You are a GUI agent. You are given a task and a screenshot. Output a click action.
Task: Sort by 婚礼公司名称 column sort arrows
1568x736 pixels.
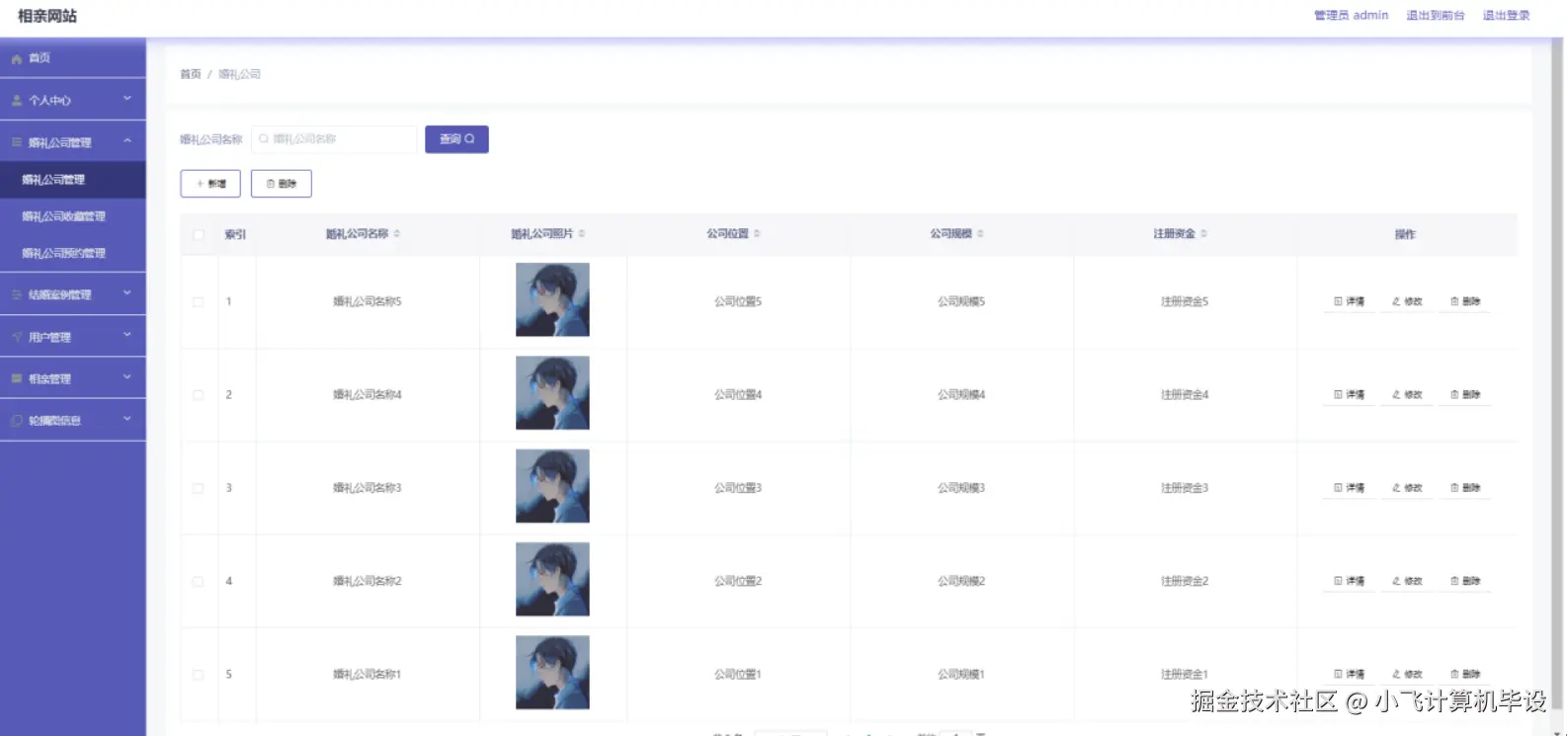(397, 234)
